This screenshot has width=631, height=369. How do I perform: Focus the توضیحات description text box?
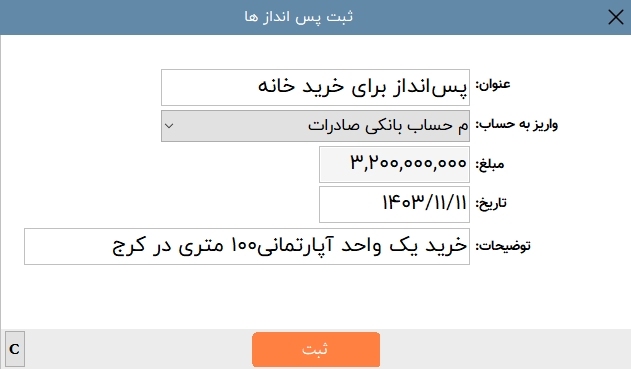pos(247,246)
